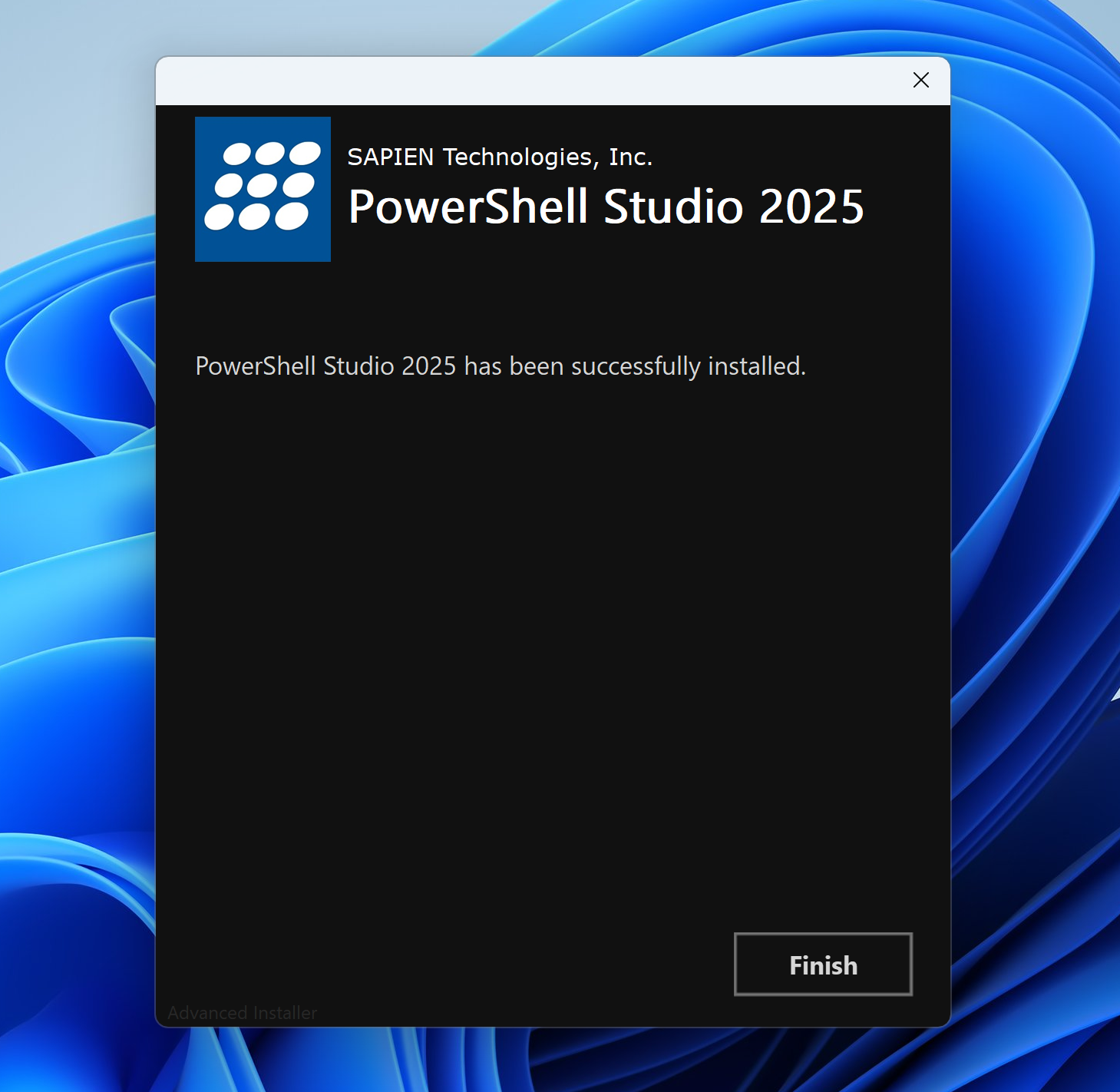
Task: Click the faint "Advanced Installer" label
Action: [x=242, y=1013]
